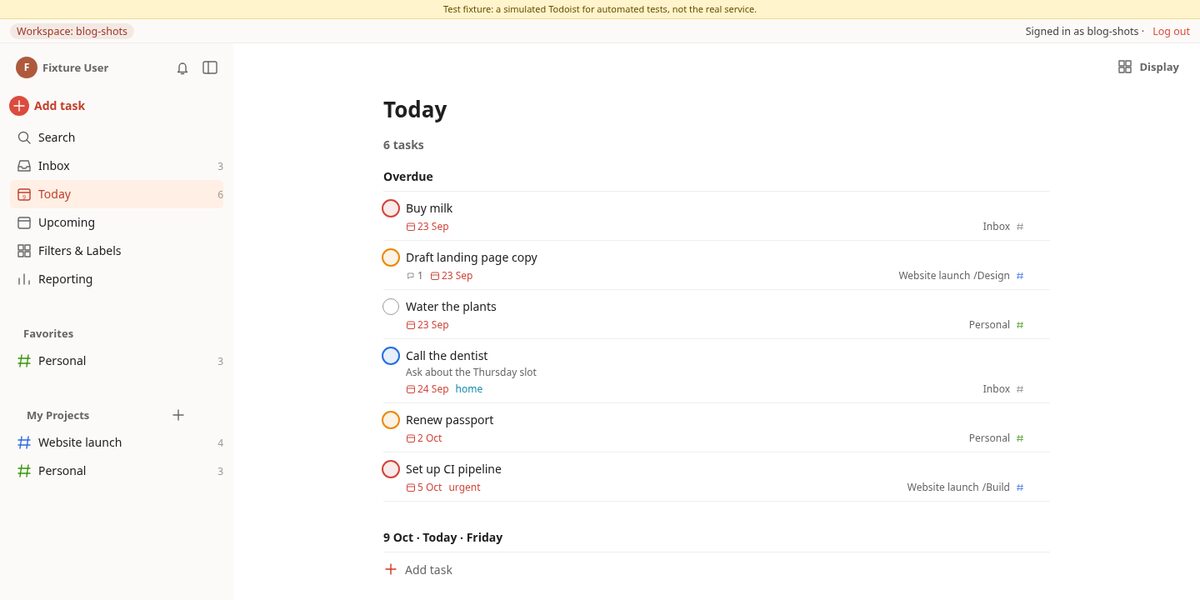Click the plus icon of Add task at bottom

pos(391,570)
